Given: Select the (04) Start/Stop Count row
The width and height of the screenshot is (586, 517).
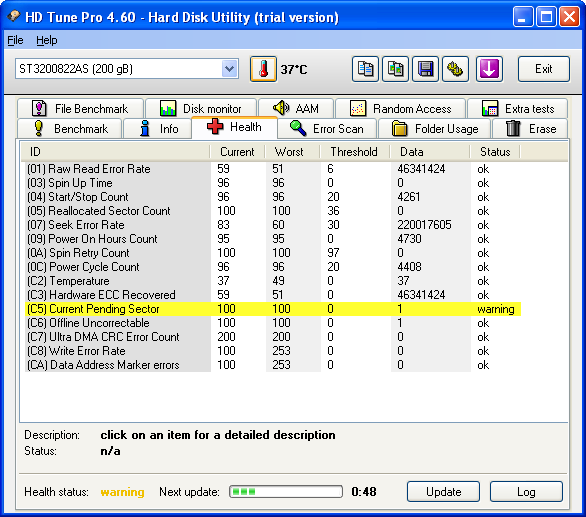Looking at the screenshot, I should (273, 197).
